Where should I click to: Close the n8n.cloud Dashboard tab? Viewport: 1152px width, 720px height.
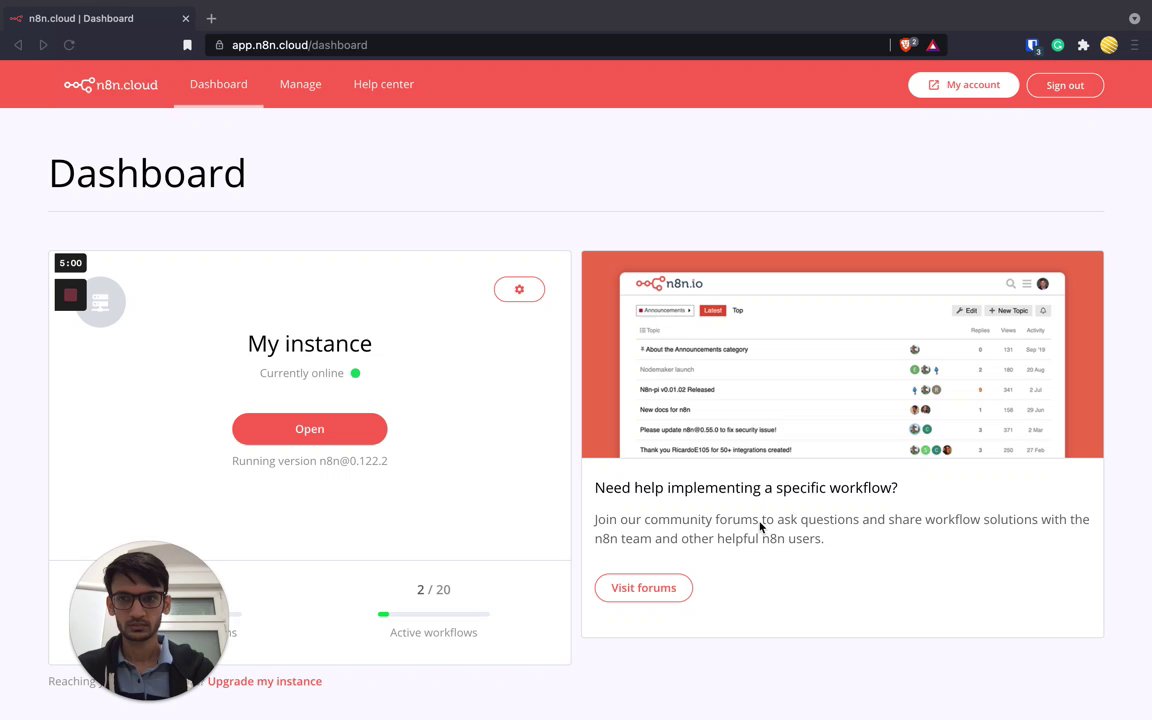(185, 18)
